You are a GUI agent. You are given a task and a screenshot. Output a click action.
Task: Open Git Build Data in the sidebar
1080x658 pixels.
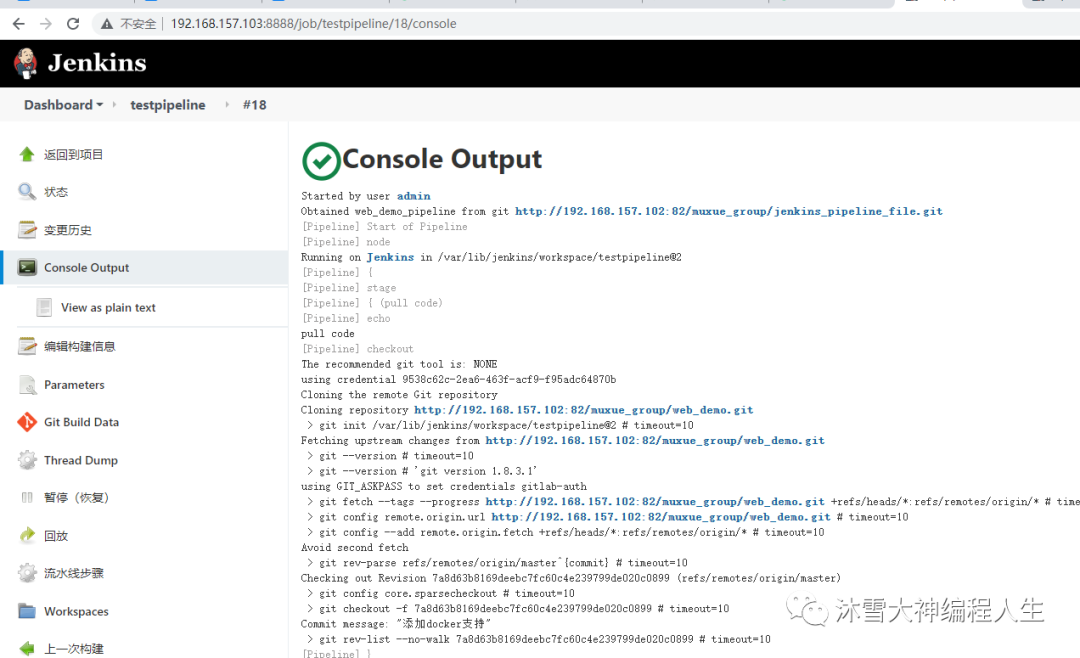coord(81,422)
